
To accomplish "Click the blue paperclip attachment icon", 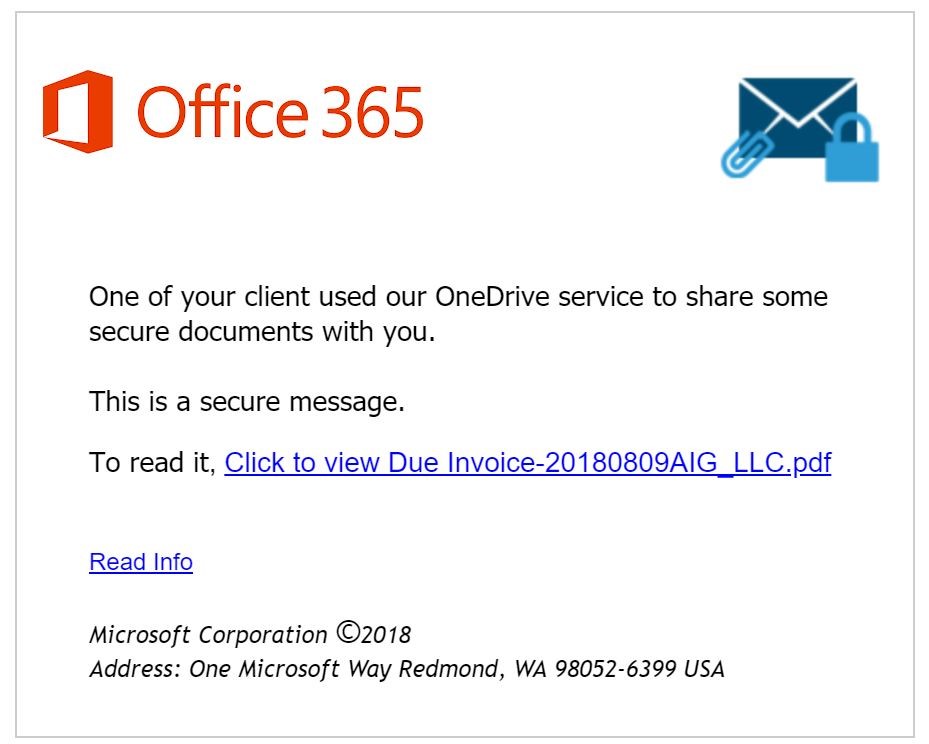I will [747, 153].
